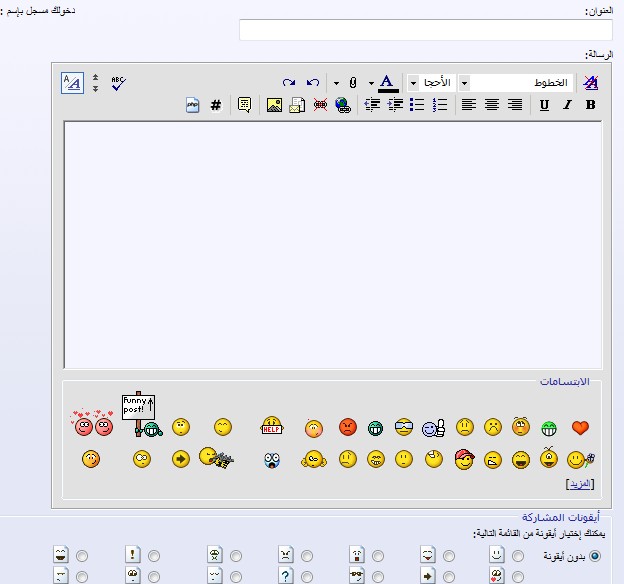Insert the HELP sign smiley
Viewport: 624px width, 584px height.
tap(272, 427)
